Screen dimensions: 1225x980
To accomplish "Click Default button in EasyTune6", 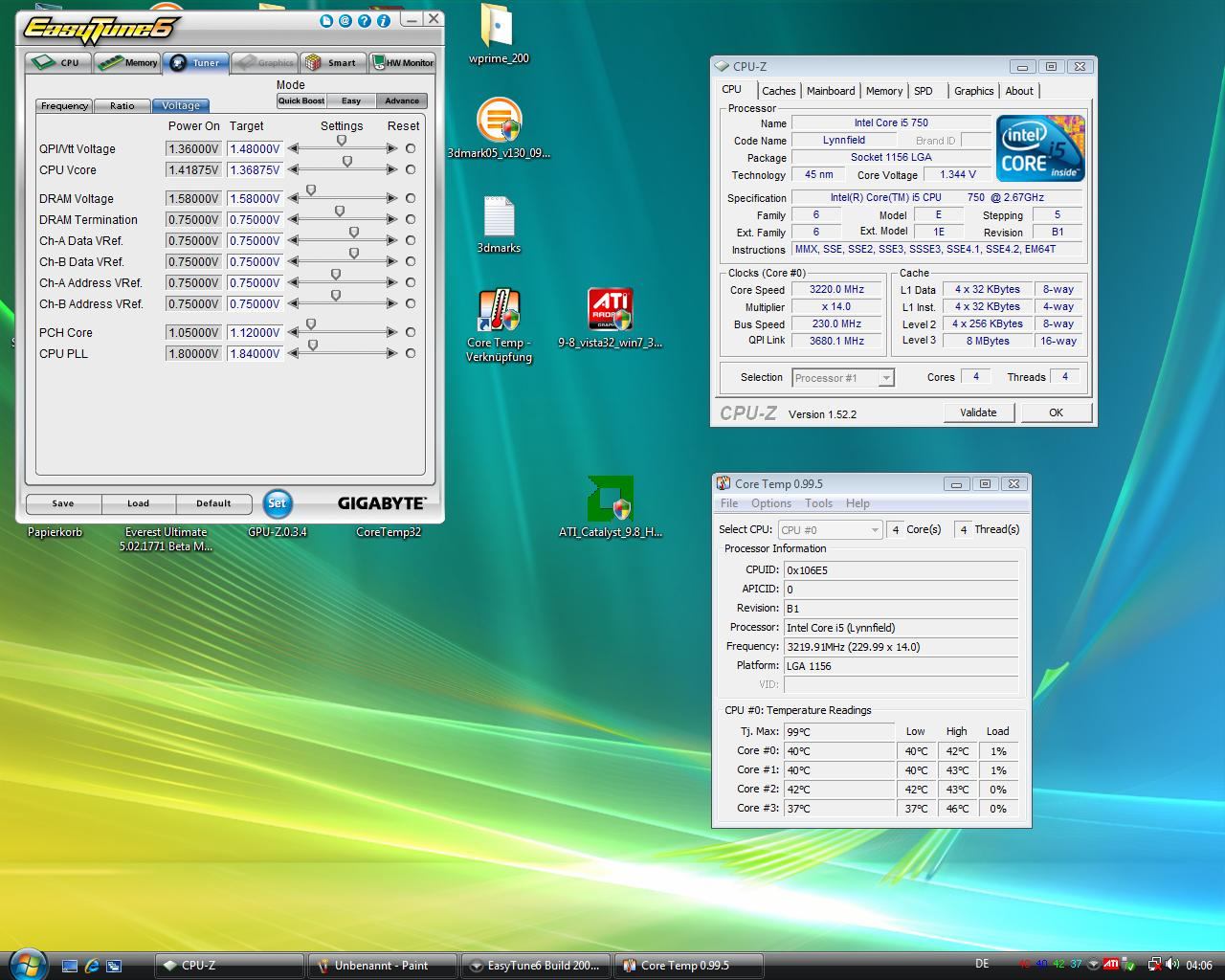I will (213, 503).
